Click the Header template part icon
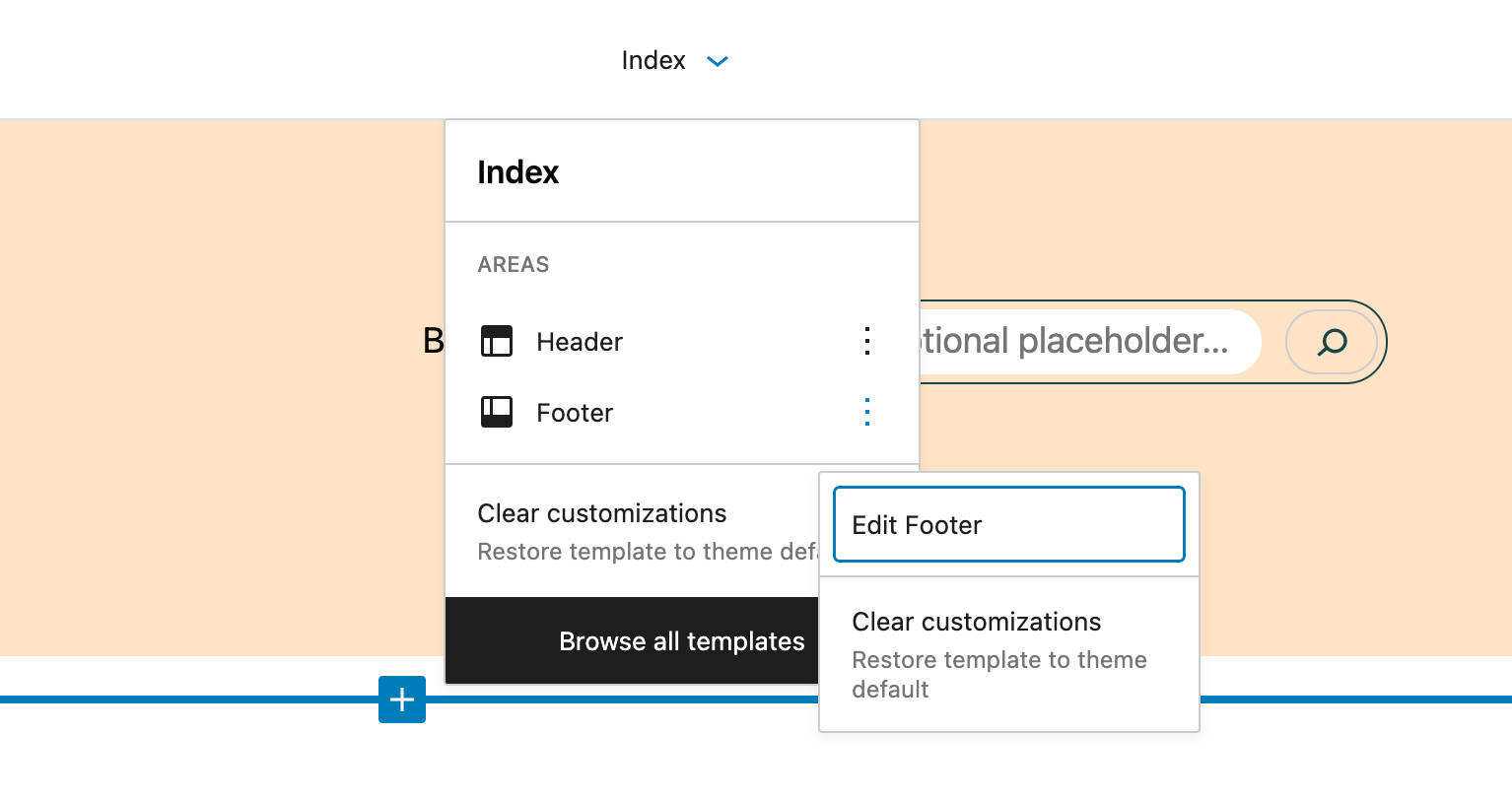This screenshot has height=800, width=1512. coord(496,341)
